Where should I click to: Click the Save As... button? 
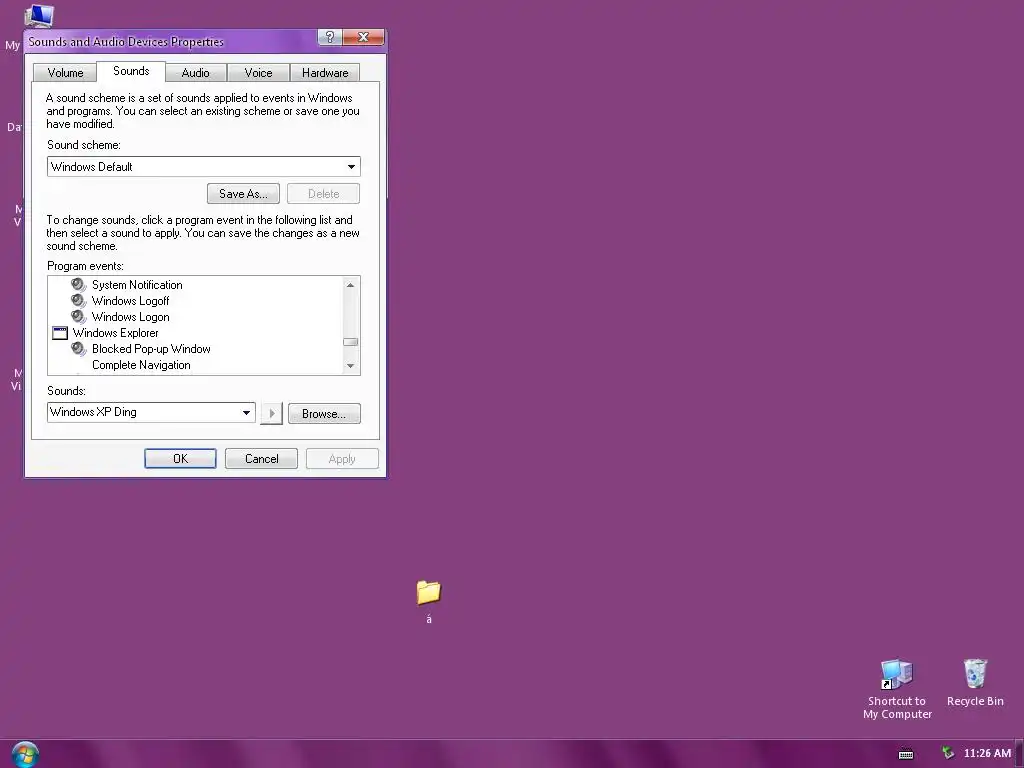[243, 194]
